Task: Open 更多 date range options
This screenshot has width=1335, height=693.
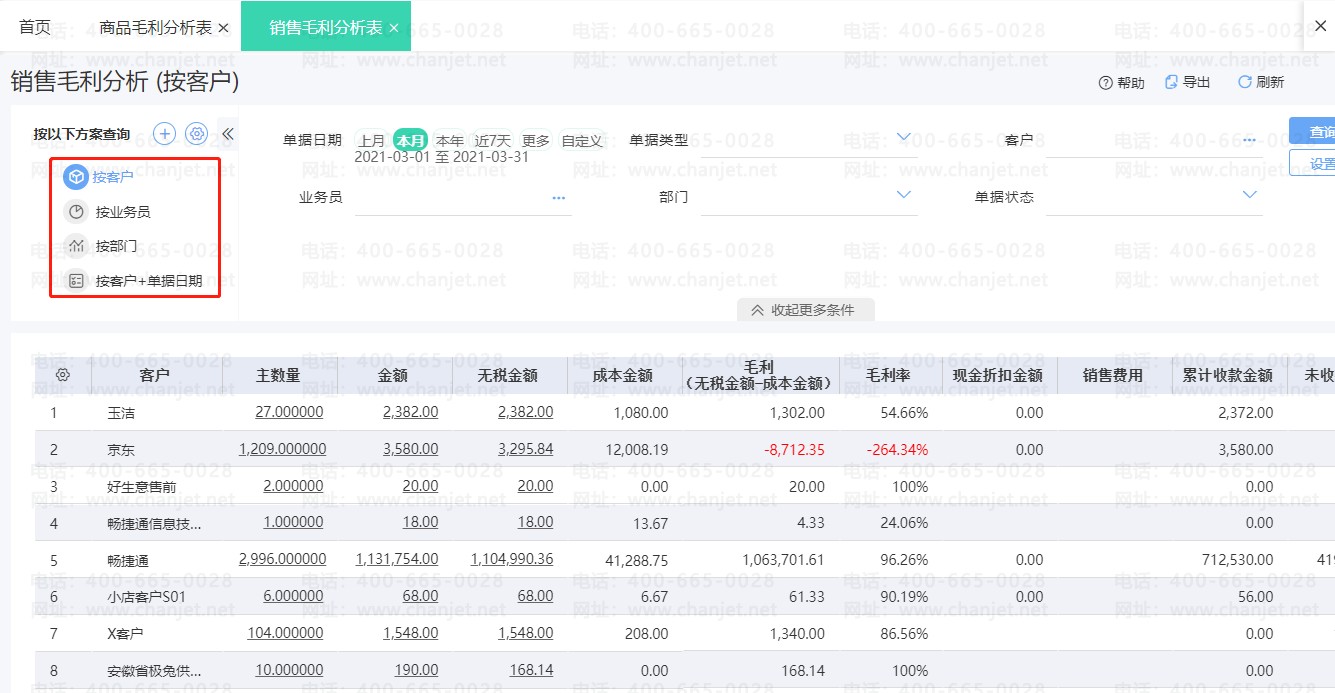Action: (536, 141)
